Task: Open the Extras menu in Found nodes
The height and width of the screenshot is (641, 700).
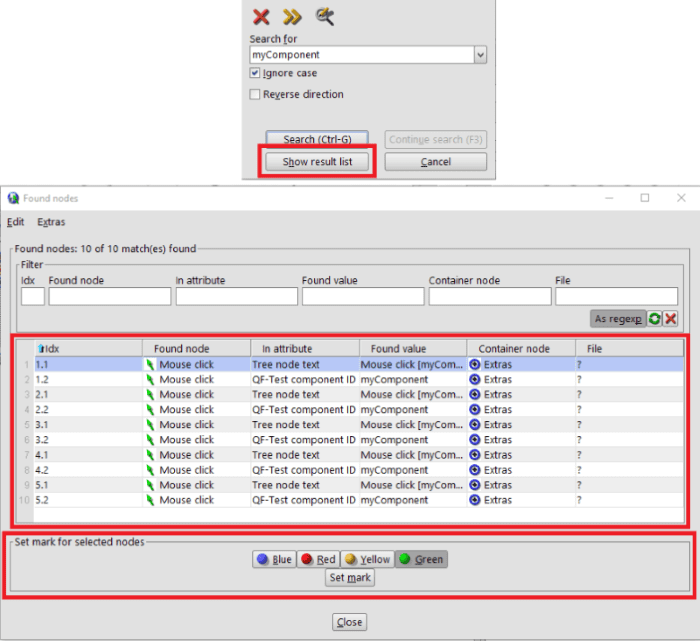Action: 51,222
